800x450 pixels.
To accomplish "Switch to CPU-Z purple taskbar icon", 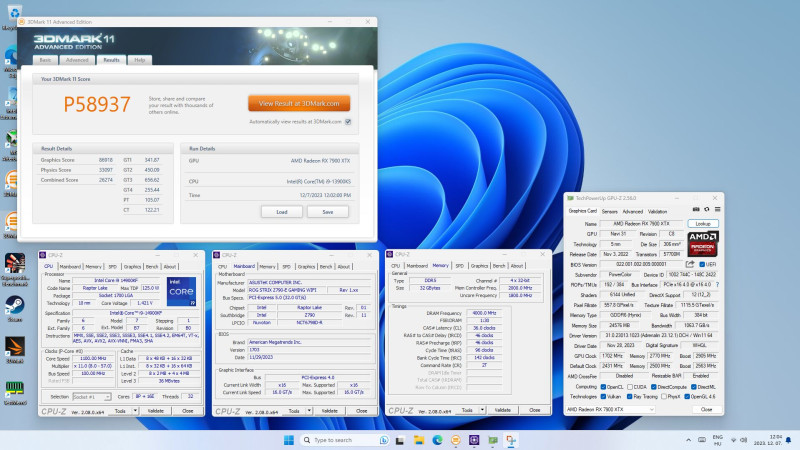I will tap(474, 440).
